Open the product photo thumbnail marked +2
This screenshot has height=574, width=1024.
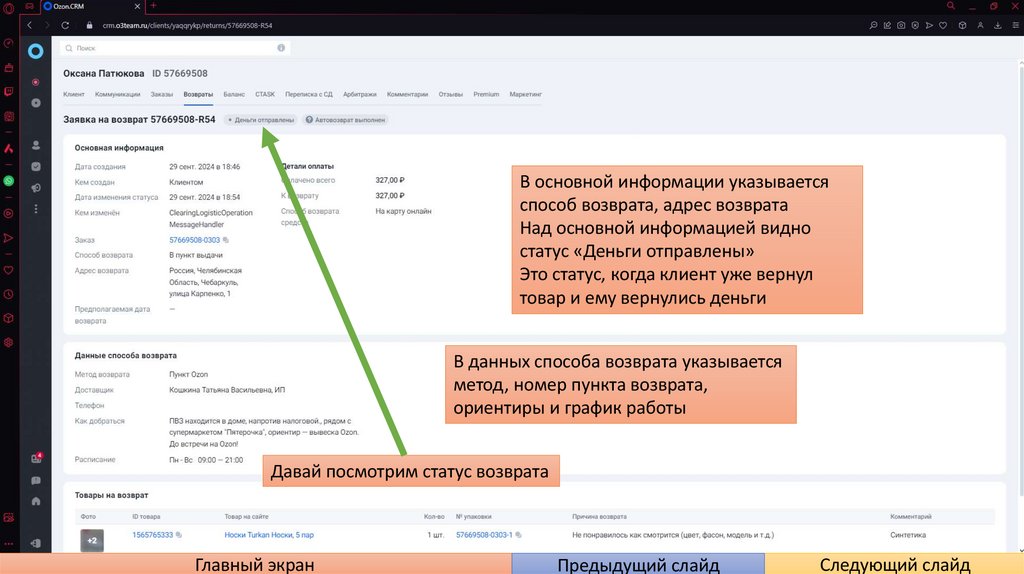(x=92, y=540)
